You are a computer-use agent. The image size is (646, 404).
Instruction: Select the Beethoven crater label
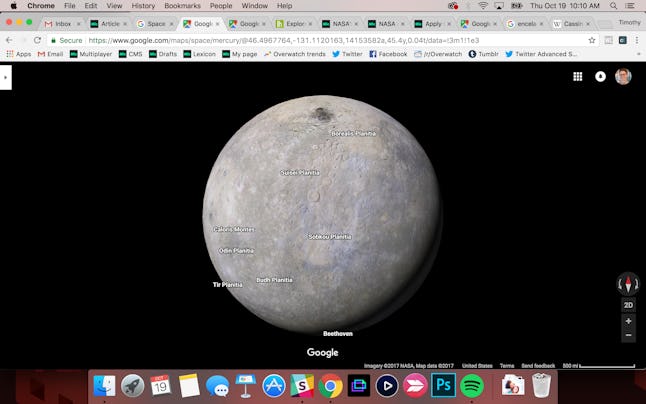[x=338, y=334]
